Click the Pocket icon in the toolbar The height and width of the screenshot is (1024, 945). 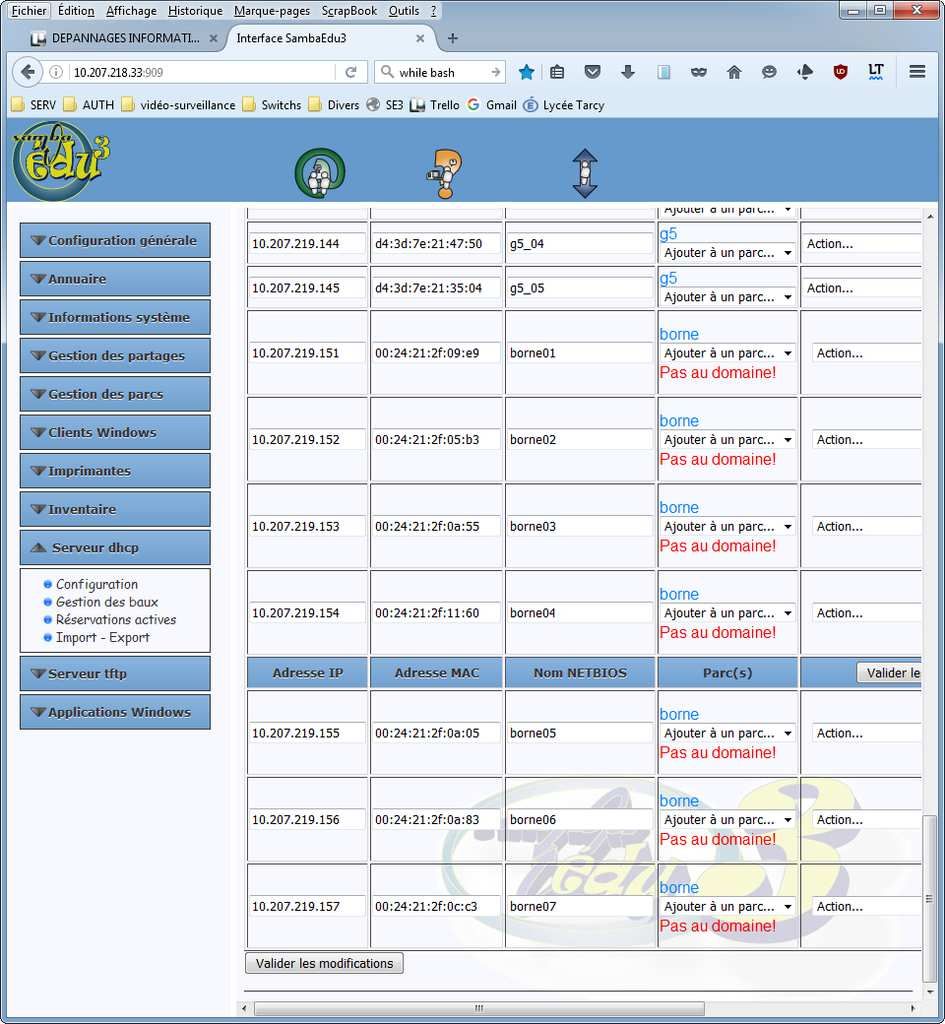[x=592, y=72]
